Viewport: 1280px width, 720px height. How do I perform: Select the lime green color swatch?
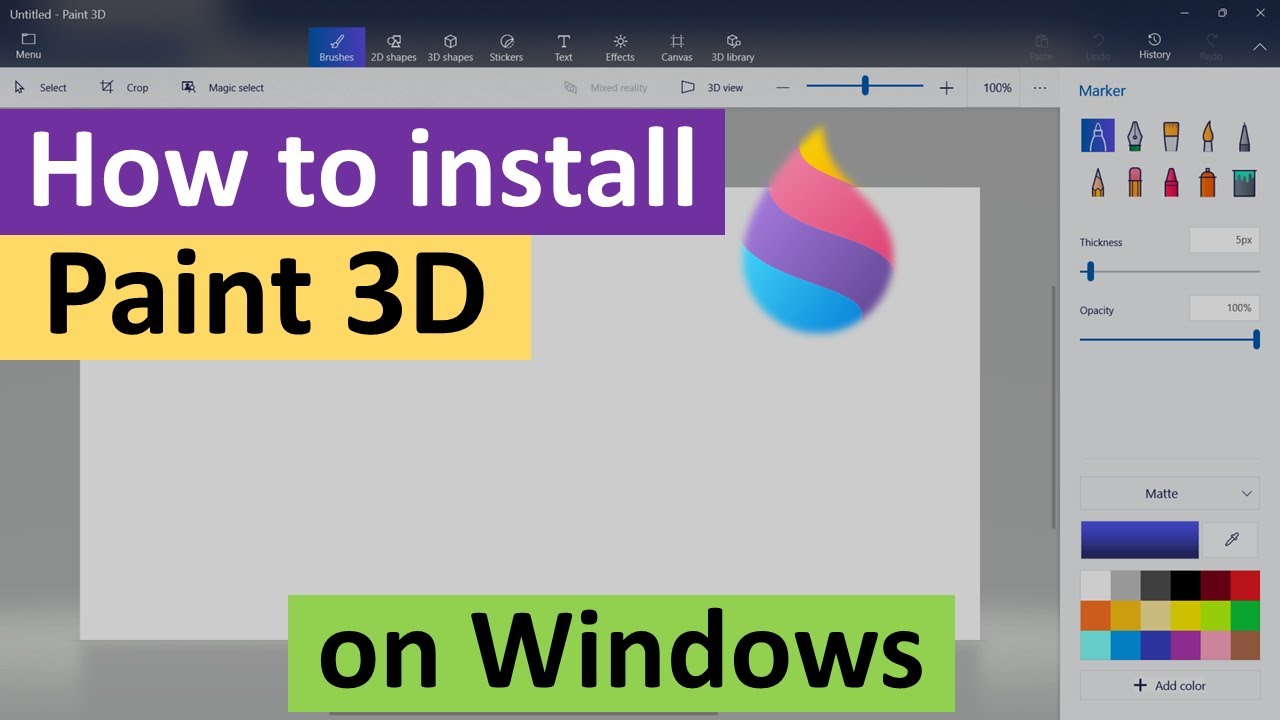(x=1215, y=615)
